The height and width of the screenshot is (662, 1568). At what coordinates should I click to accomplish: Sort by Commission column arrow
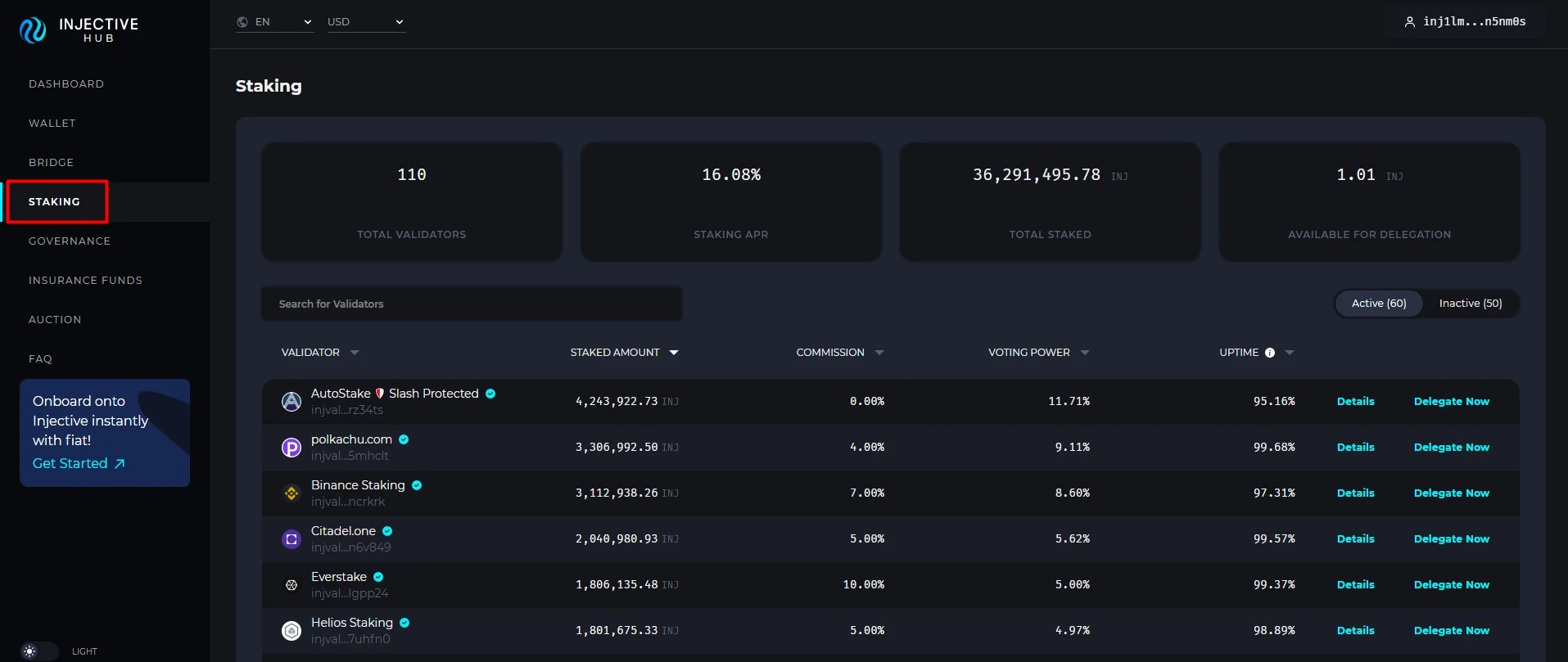click(x=879, y=353)
